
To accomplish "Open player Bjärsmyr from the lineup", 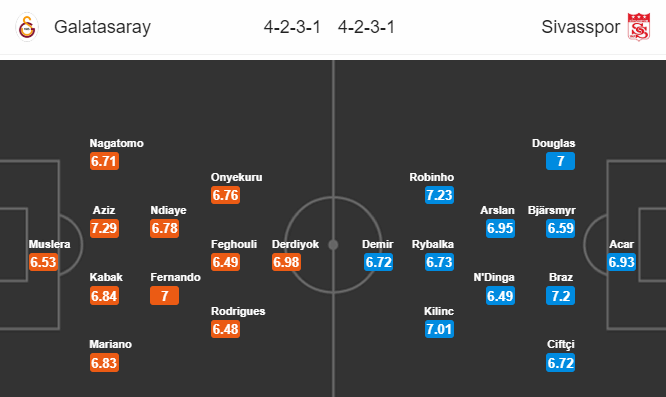I will (552, 210).
